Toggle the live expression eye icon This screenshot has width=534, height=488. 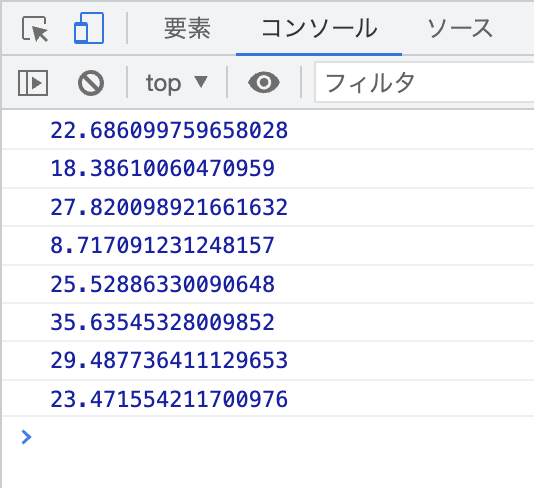coord(264,82)
